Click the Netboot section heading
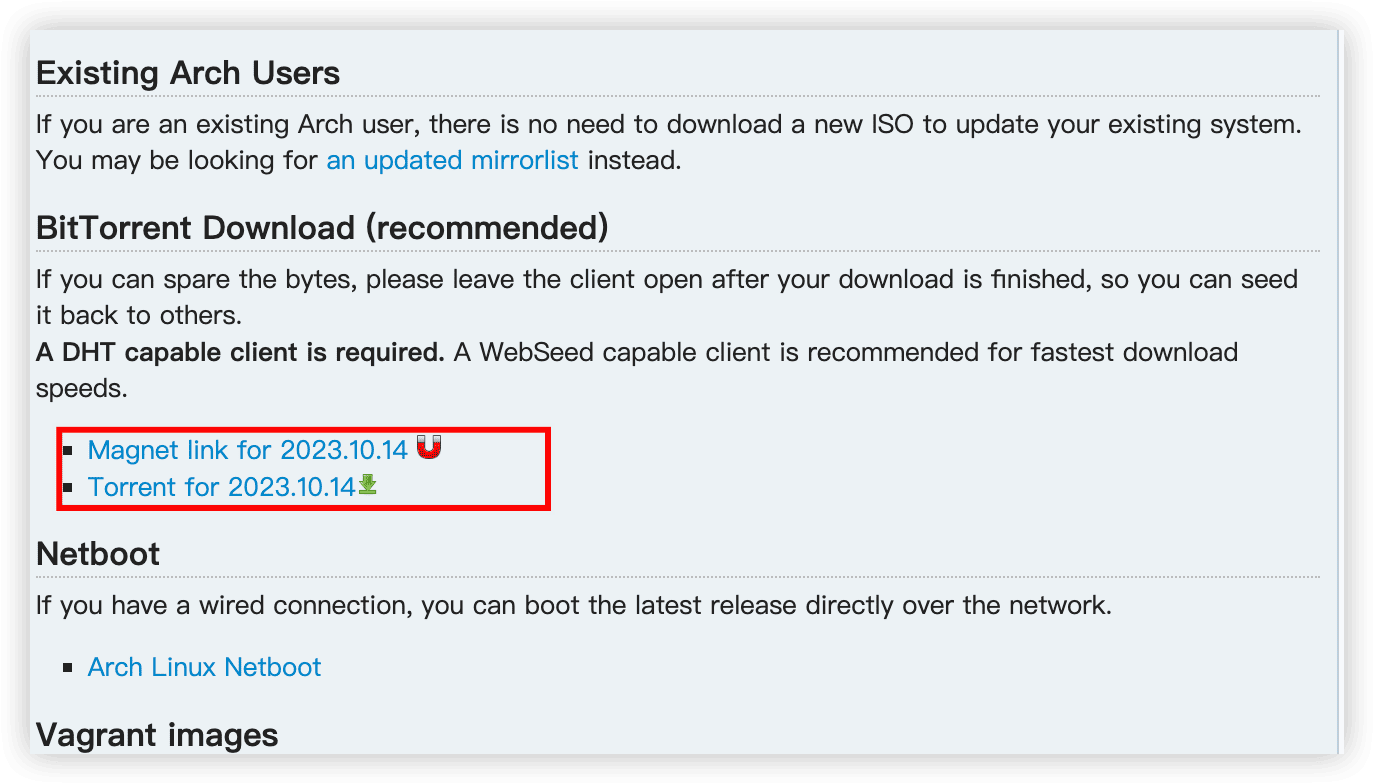This screenshot has width=1374, height=784. pyautogui.click(x=97, y=553)
